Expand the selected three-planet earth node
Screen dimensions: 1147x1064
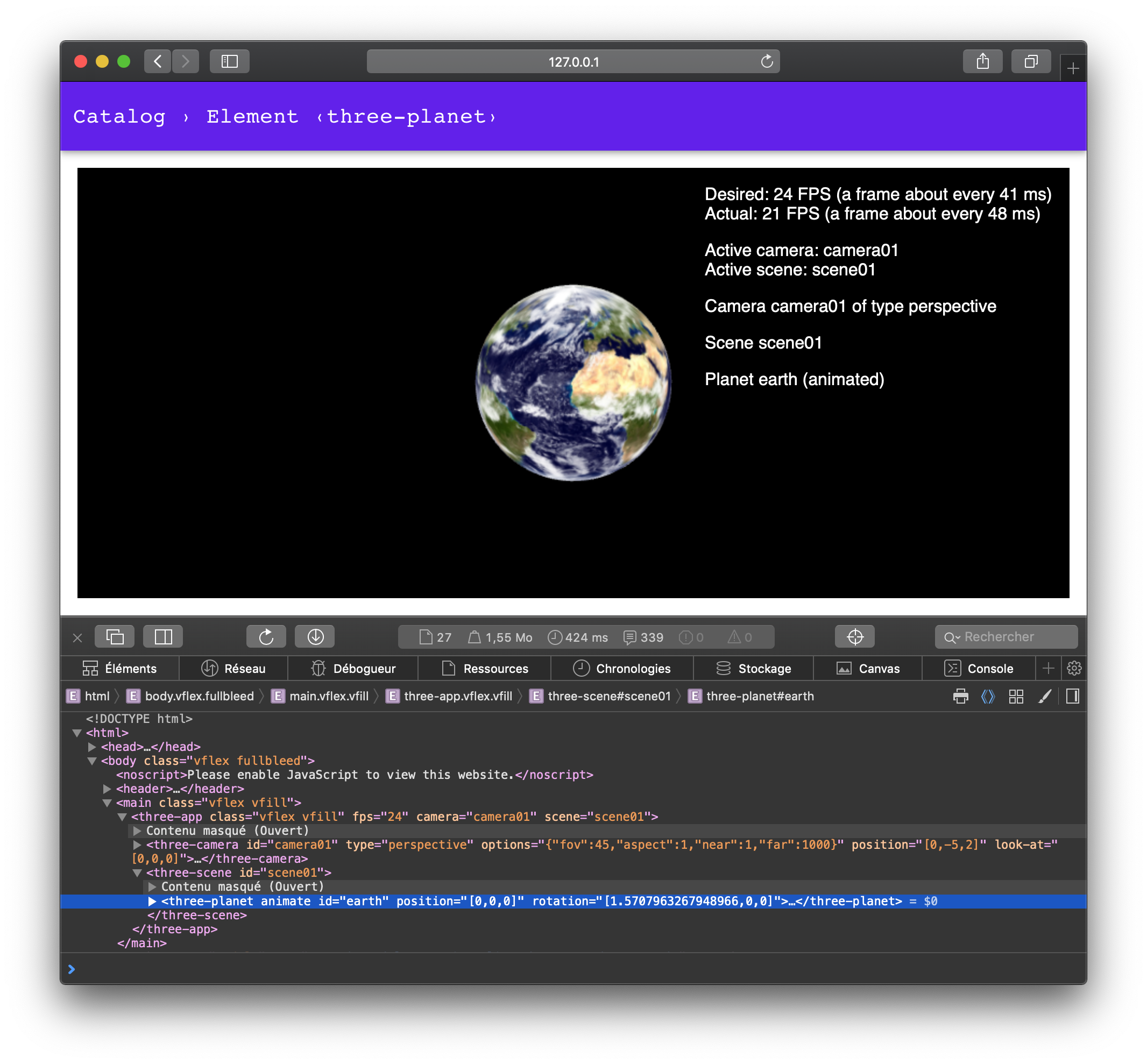(152, 901)
